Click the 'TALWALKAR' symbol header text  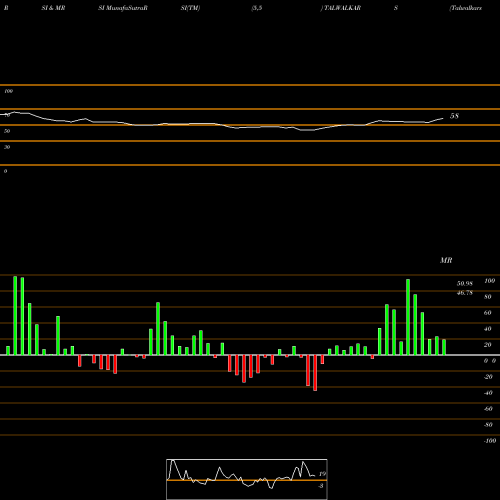(342, 8)
